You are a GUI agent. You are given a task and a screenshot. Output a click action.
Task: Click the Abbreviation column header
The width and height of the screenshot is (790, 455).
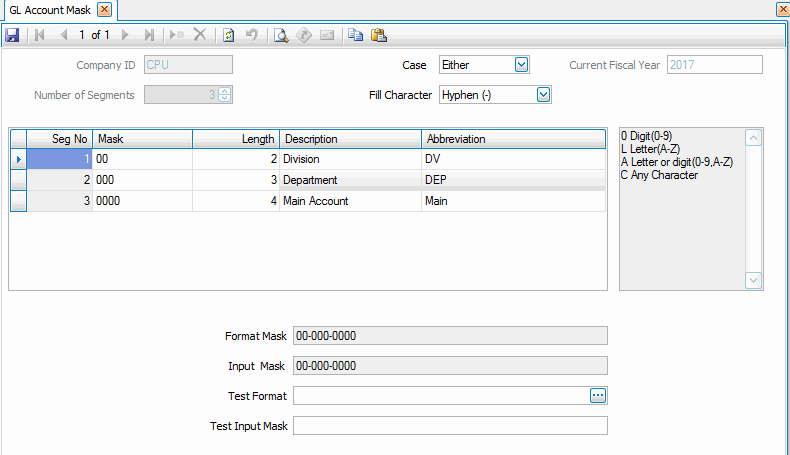[x=512, y=139]
